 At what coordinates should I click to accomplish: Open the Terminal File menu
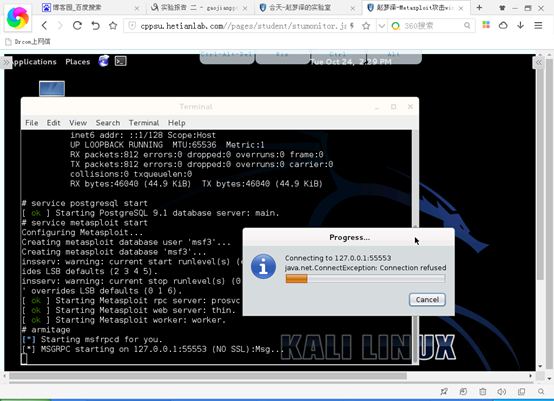32,123
